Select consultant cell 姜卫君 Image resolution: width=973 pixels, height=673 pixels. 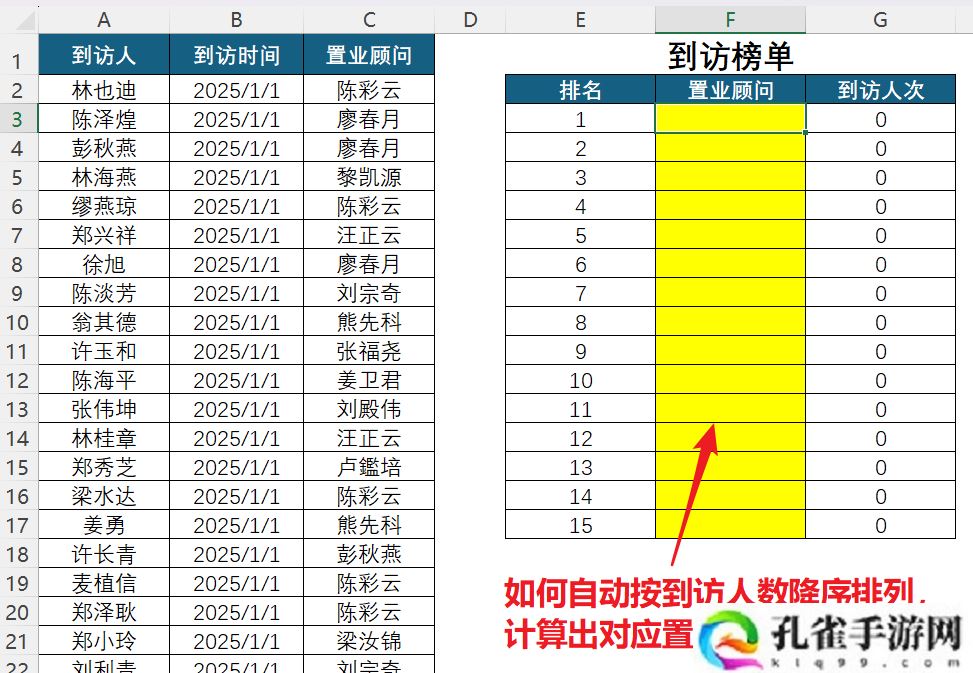(x=369, y=380)
